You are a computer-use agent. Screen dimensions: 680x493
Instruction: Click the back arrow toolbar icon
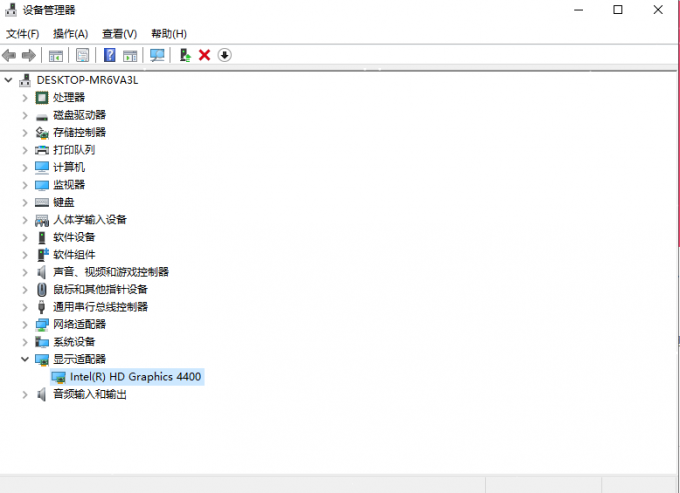coord(9,55)
